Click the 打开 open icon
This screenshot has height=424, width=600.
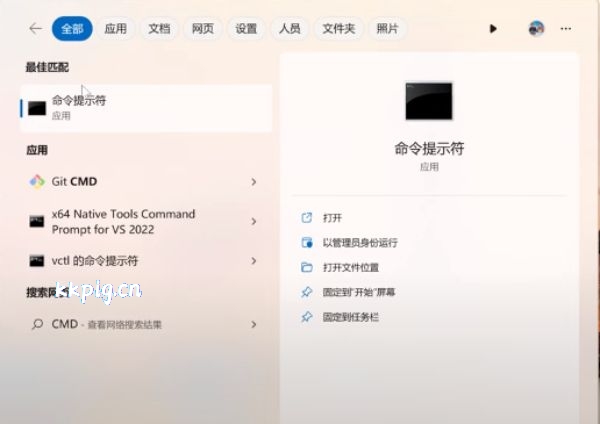[307, 218]
